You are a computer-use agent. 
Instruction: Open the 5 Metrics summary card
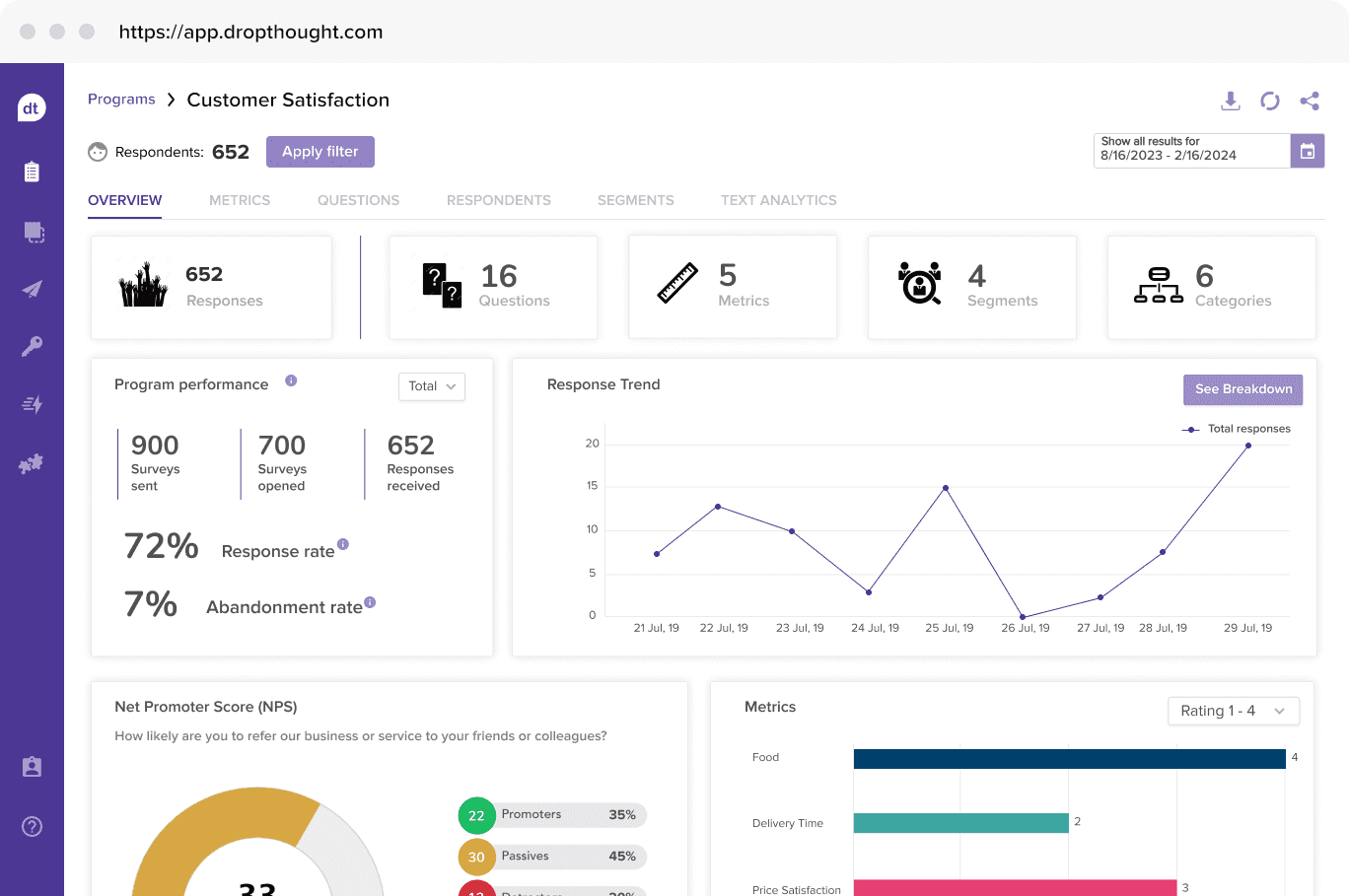(733, 287)
